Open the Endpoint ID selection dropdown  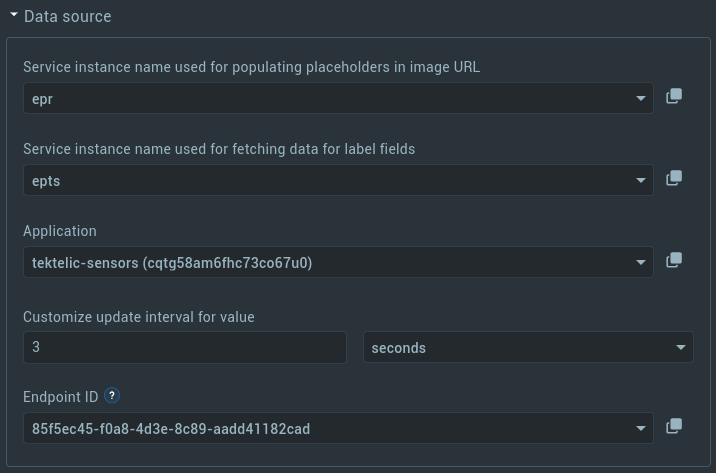pyautogui.click(x=338, y=428)
